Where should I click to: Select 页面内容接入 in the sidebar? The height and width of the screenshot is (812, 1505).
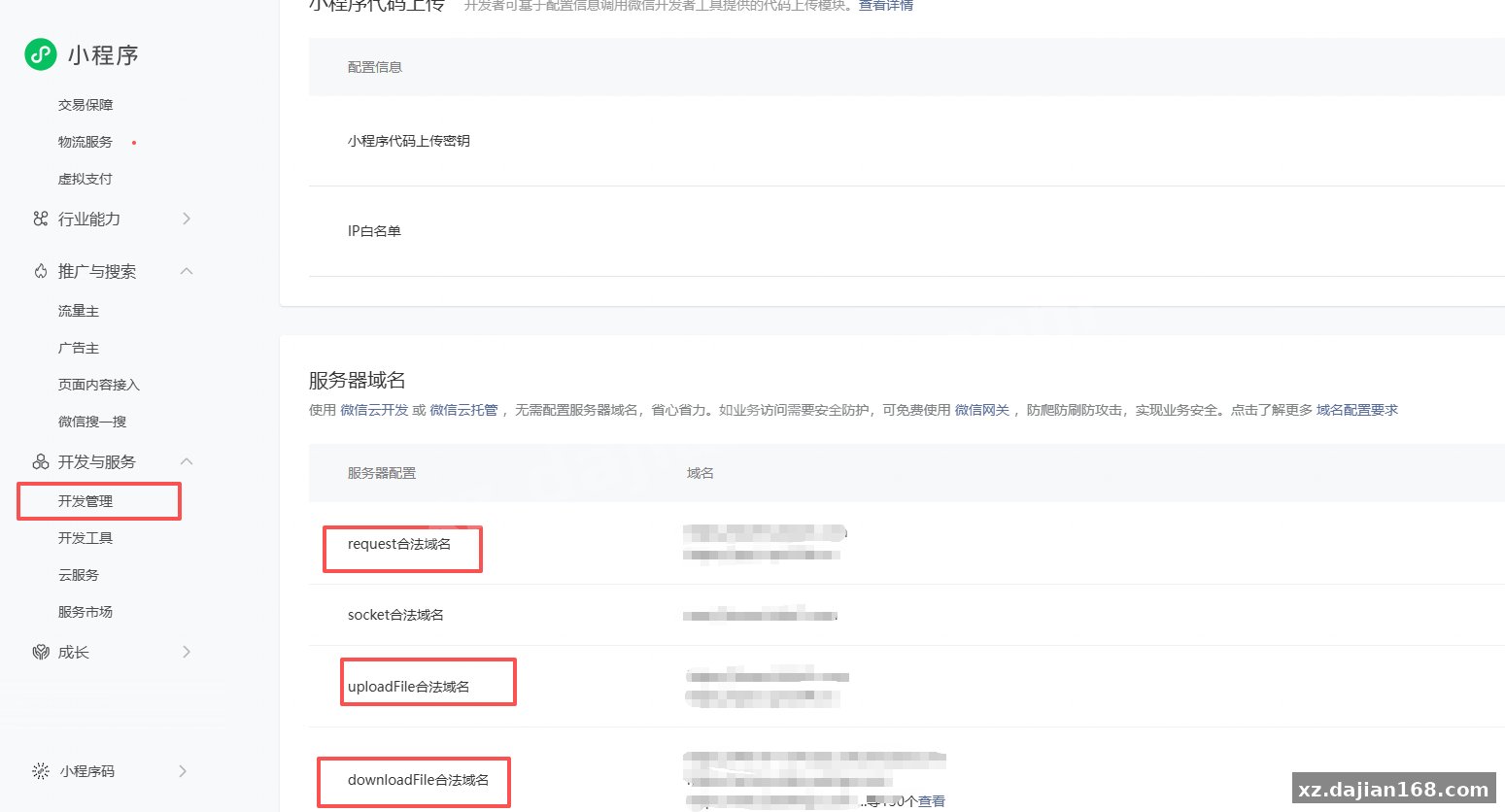point(99,385)
